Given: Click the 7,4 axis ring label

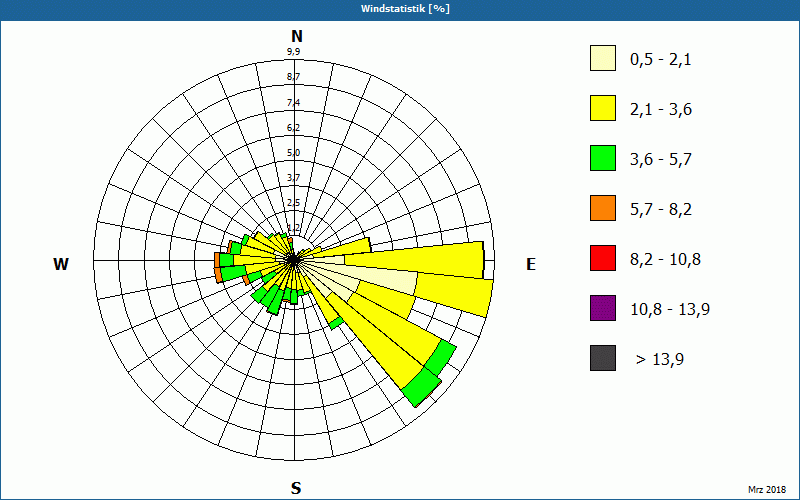Looking at the screenshot, I should tap(293, 103).
